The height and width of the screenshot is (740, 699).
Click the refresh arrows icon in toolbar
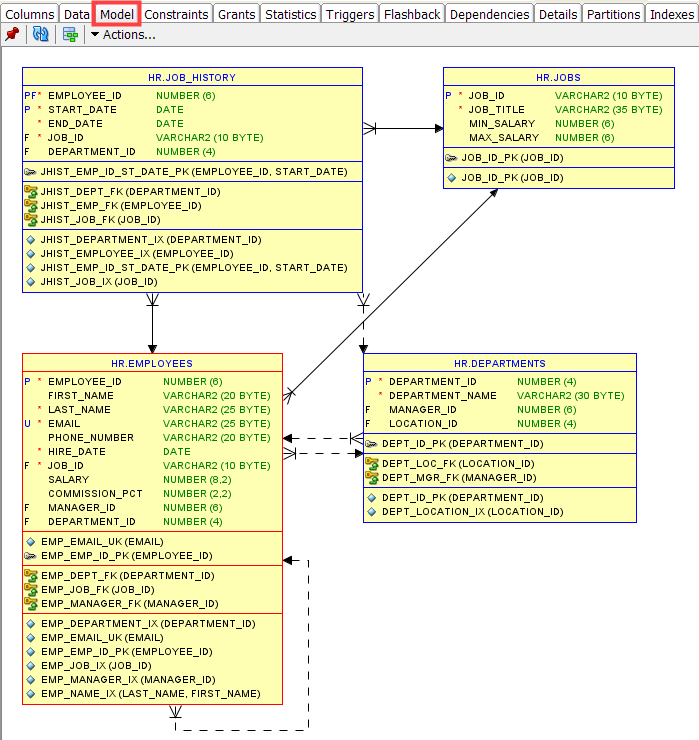pyautogui.click(x=41, y=34)
